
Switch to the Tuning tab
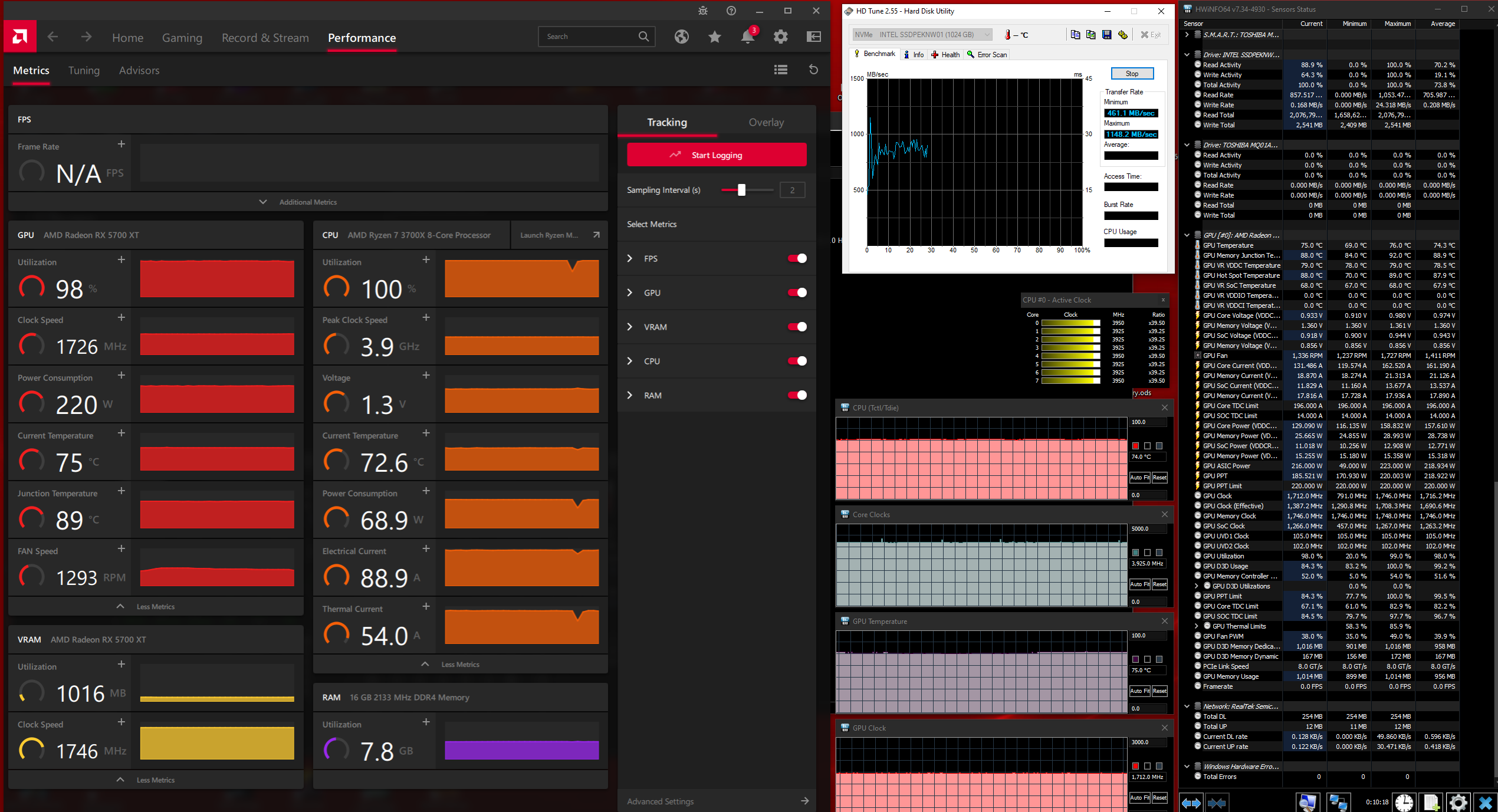coord(84,70)
